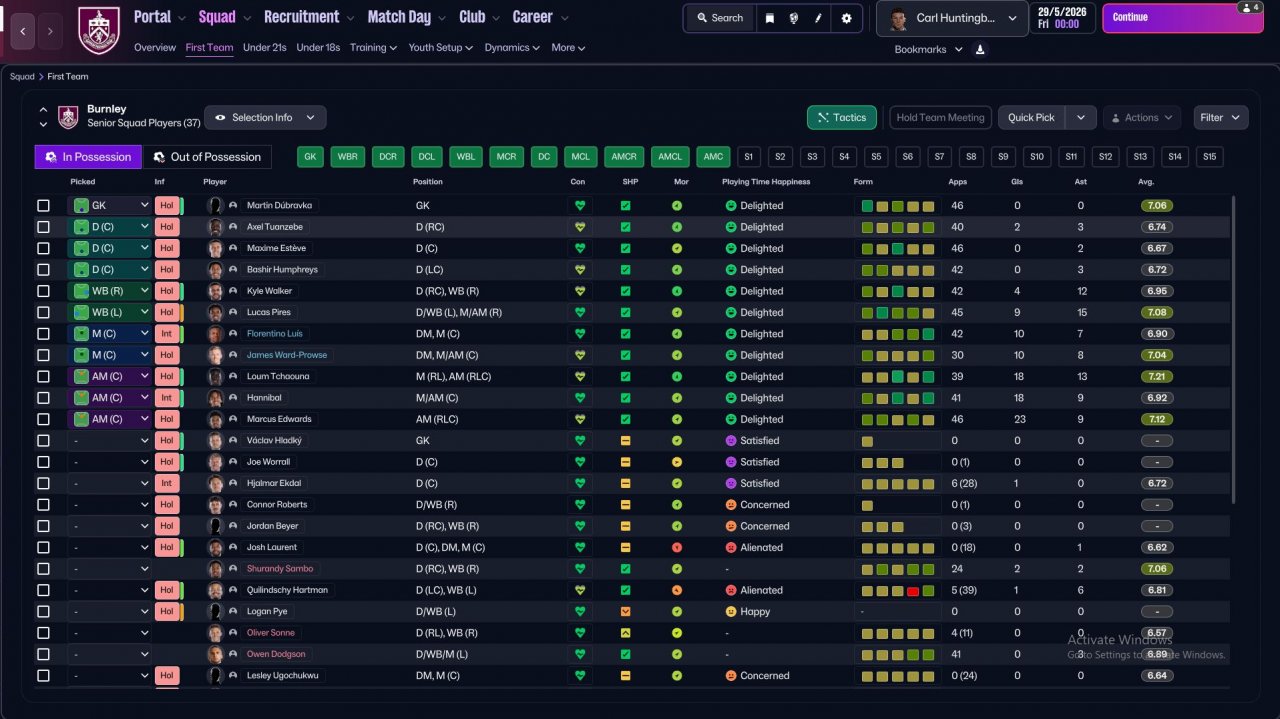Click Loum Tchaouna's 7.21 average rating
This screenshot has height=719, width=1280.
click(1157, 377)
